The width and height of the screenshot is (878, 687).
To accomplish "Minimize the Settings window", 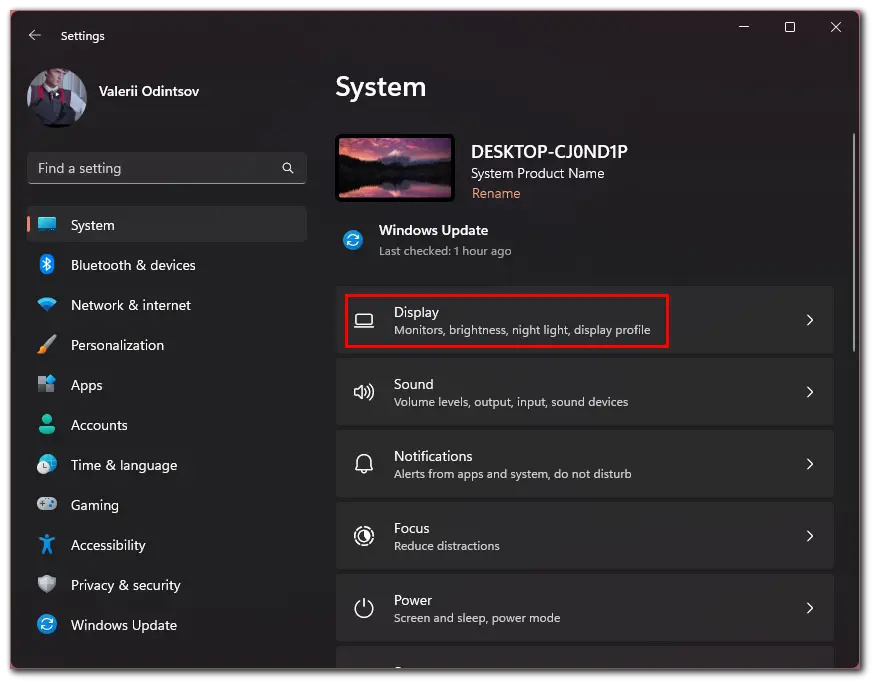I will (744, 27).
